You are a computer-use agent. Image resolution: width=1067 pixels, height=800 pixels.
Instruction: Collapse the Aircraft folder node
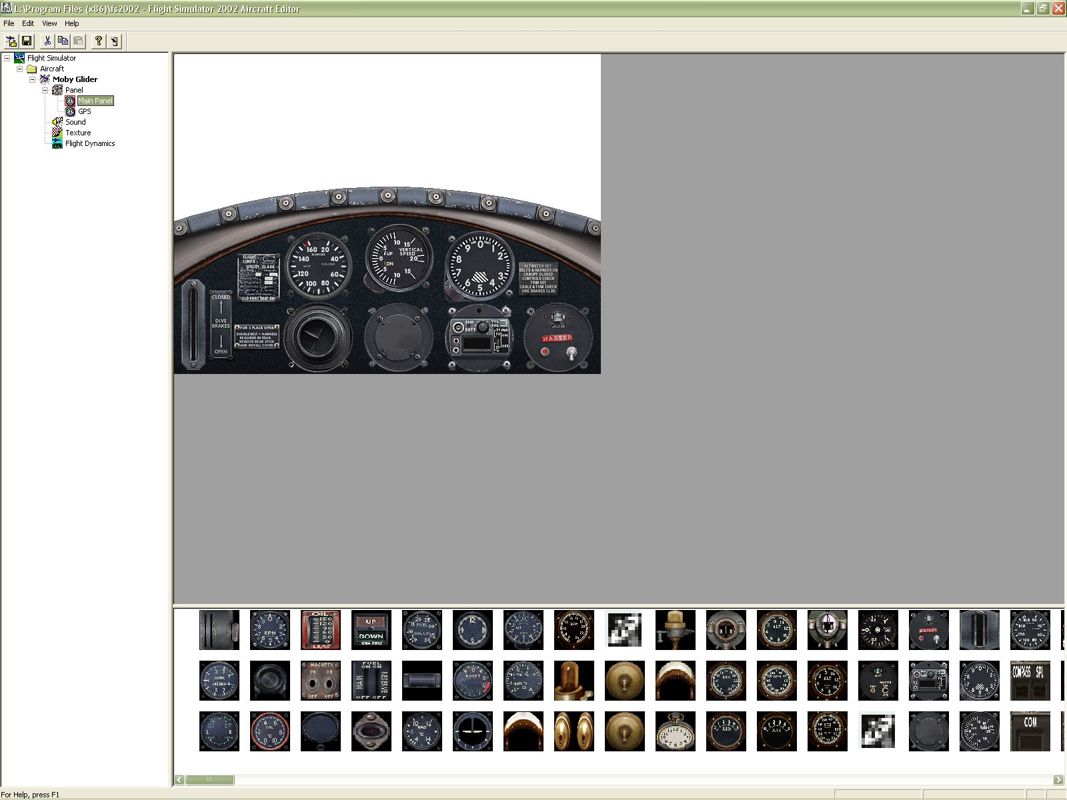pyautogui.click(x=22, y=68)
